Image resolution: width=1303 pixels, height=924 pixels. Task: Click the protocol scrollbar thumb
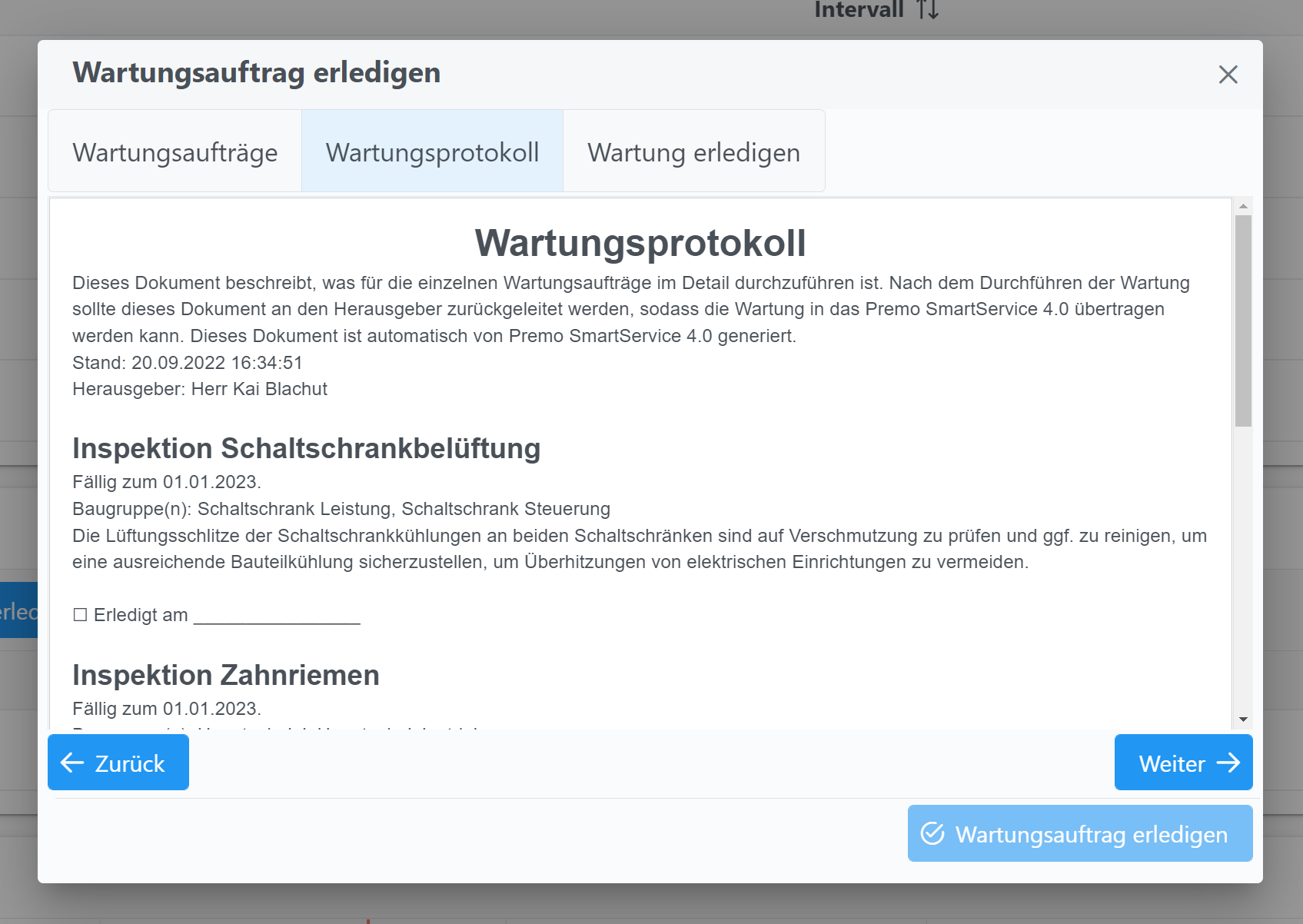coord(1242,321)
